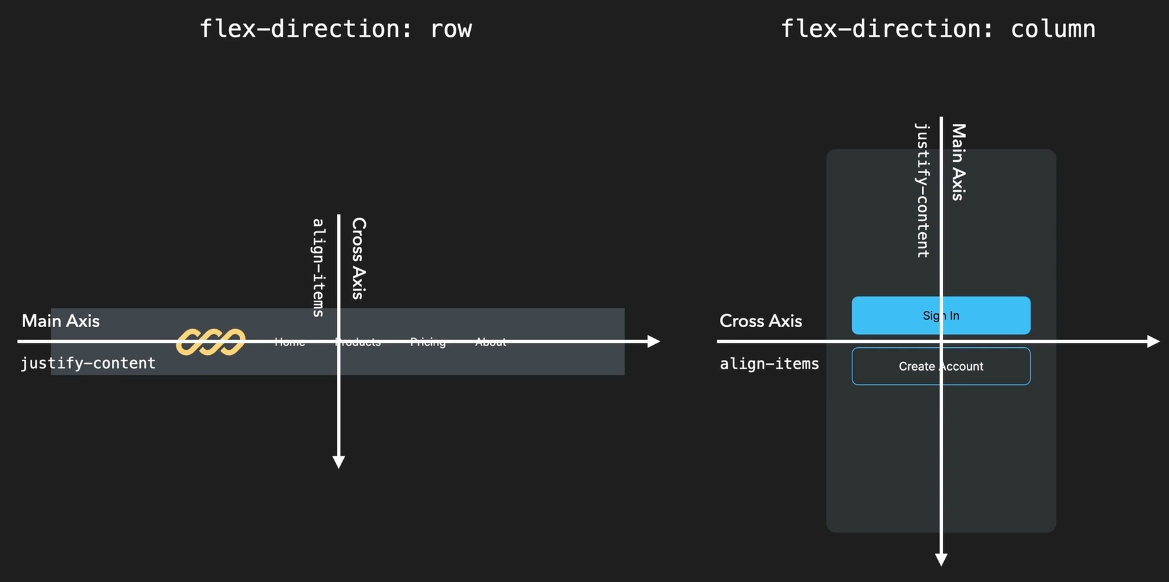Click the yellow chain-link logo in the navbar
Viewport: 1169px width, 582px height.
click(210, 342)
